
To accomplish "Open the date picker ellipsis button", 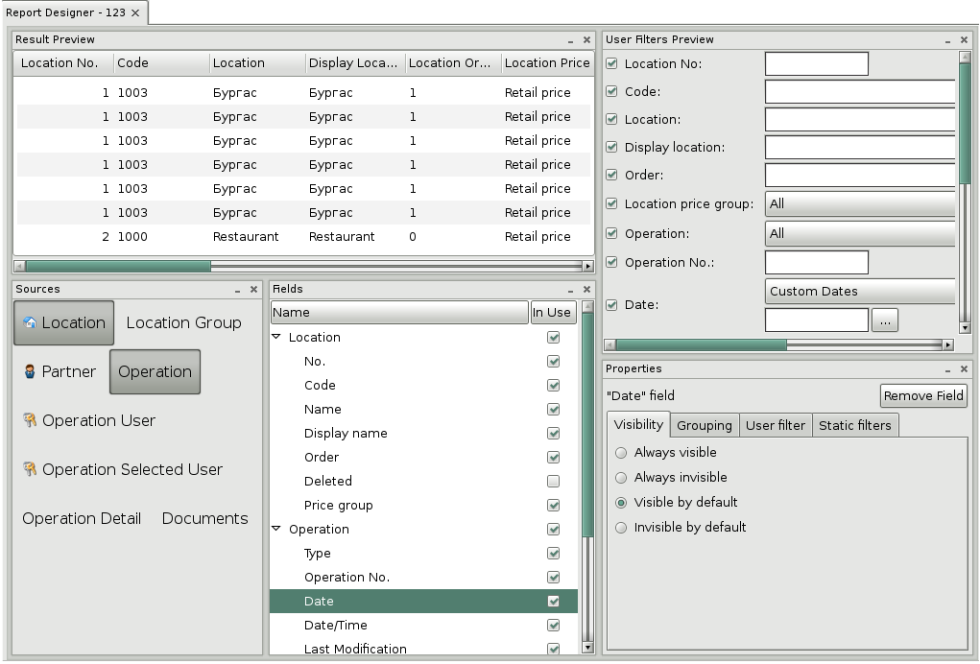I will [885, 321].
